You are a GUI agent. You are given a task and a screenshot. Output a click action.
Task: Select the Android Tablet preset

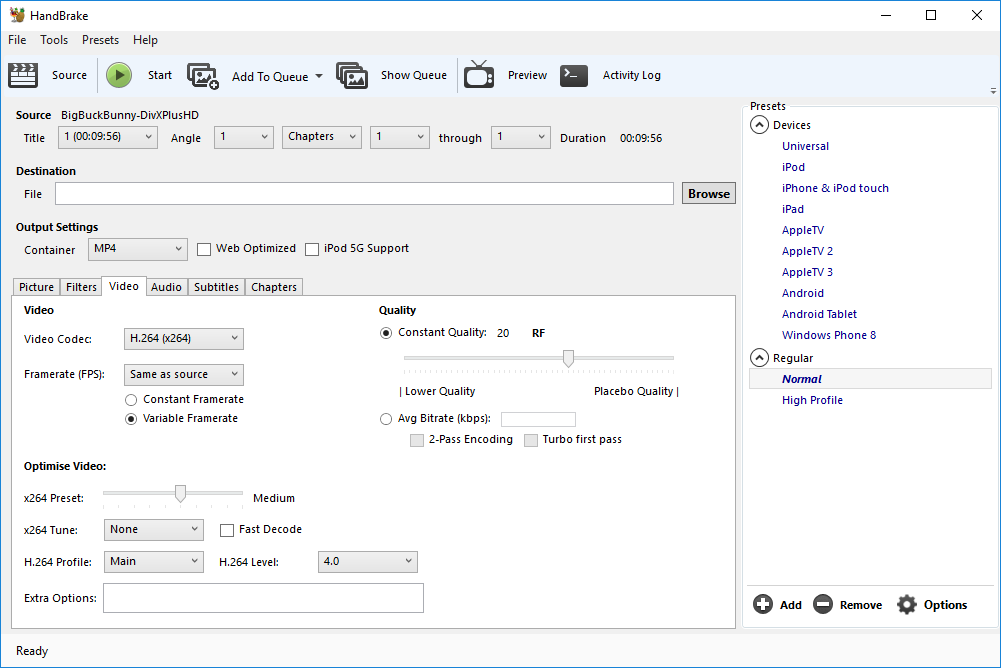coord(819,314)
